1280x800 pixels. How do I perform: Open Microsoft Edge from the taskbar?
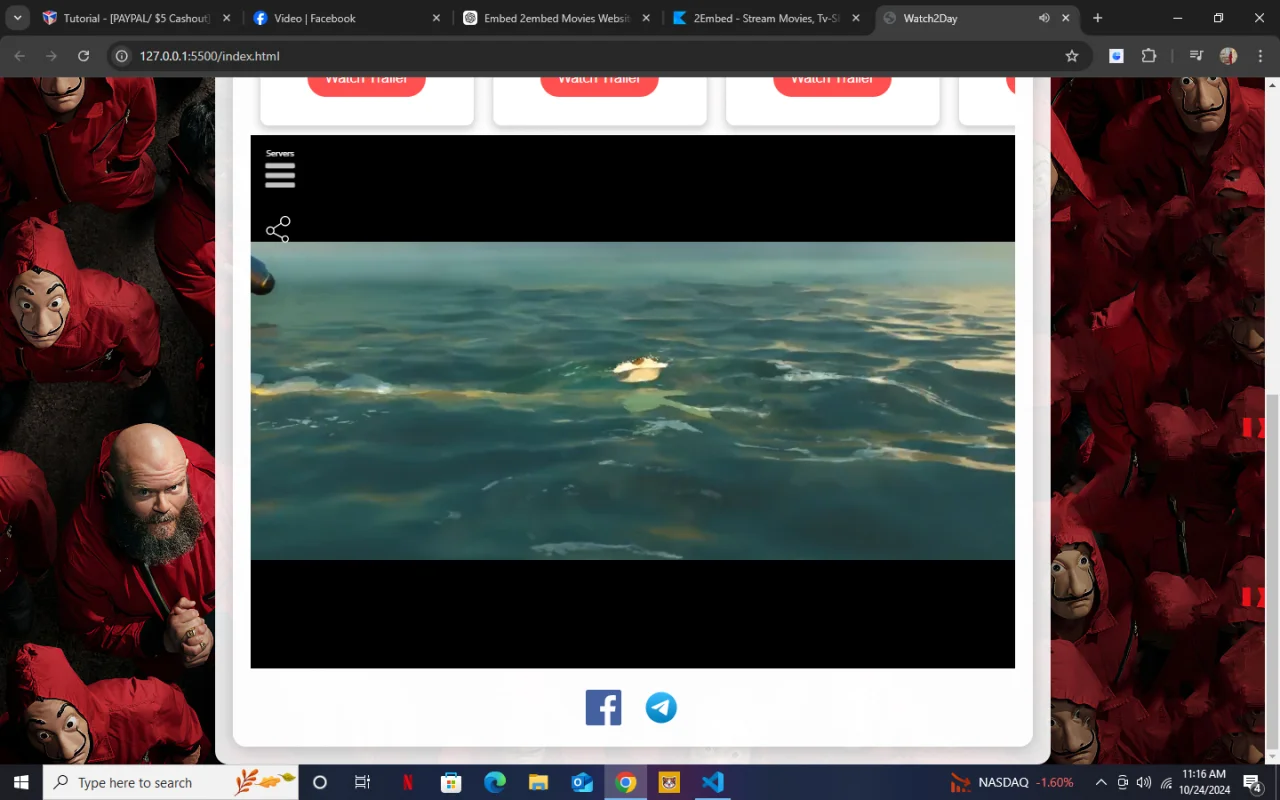coord(495,782)
